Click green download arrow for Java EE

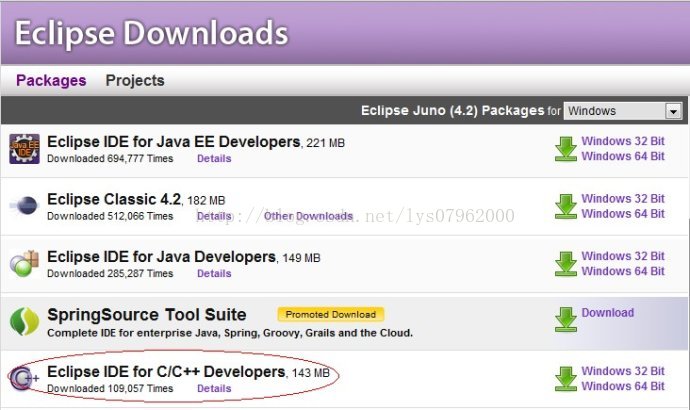(x=565, y=149)
